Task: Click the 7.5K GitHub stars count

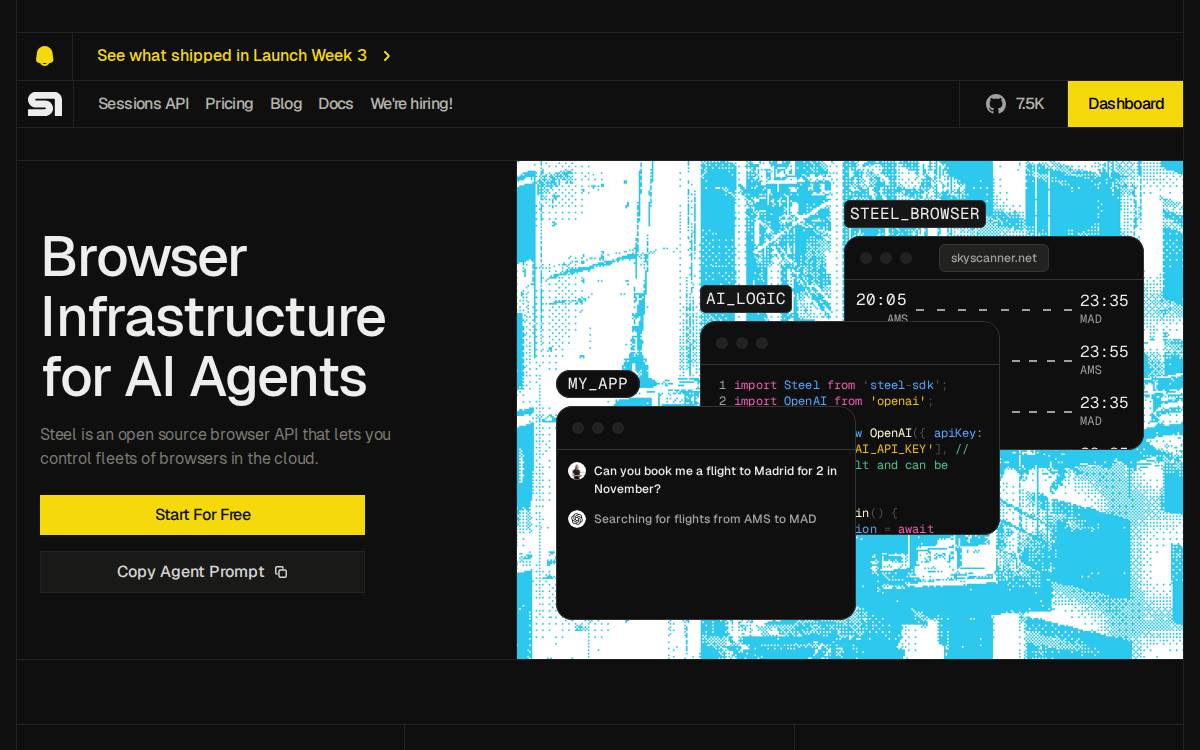Action: (1030, 104)
